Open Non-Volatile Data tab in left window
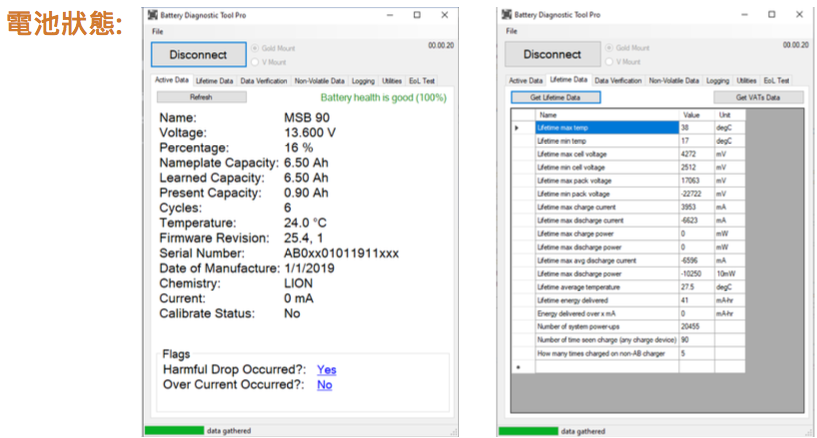The image size is (817, 438). (x=319, y=81)
